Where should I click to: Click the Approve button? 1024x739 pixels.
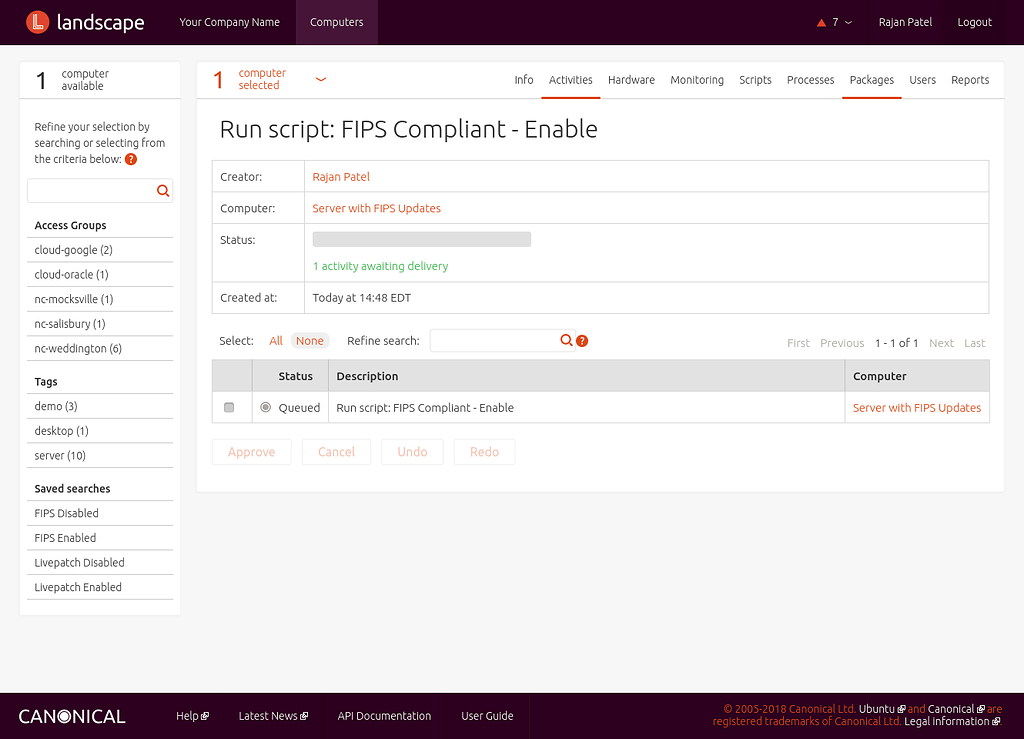pos(251,452)
